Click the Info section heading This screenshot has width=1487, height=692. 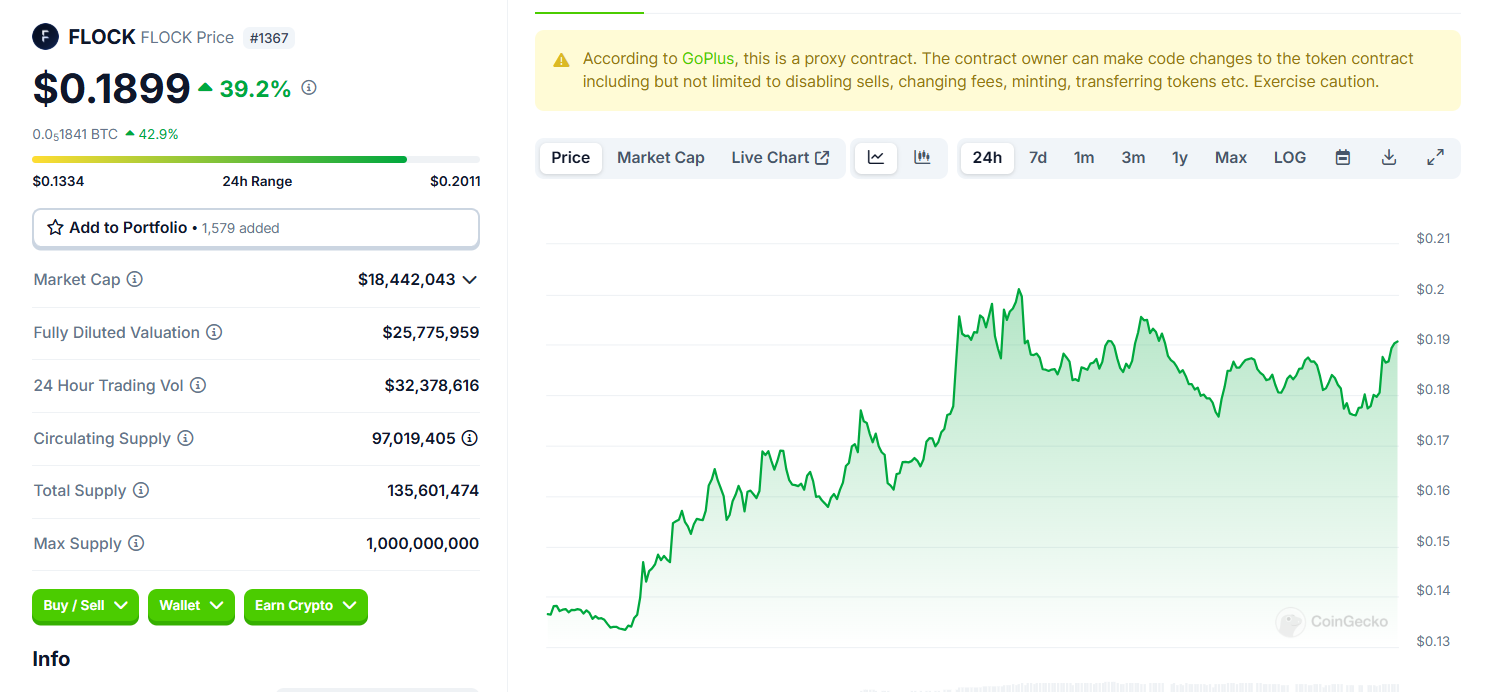[x=51, y=659]
